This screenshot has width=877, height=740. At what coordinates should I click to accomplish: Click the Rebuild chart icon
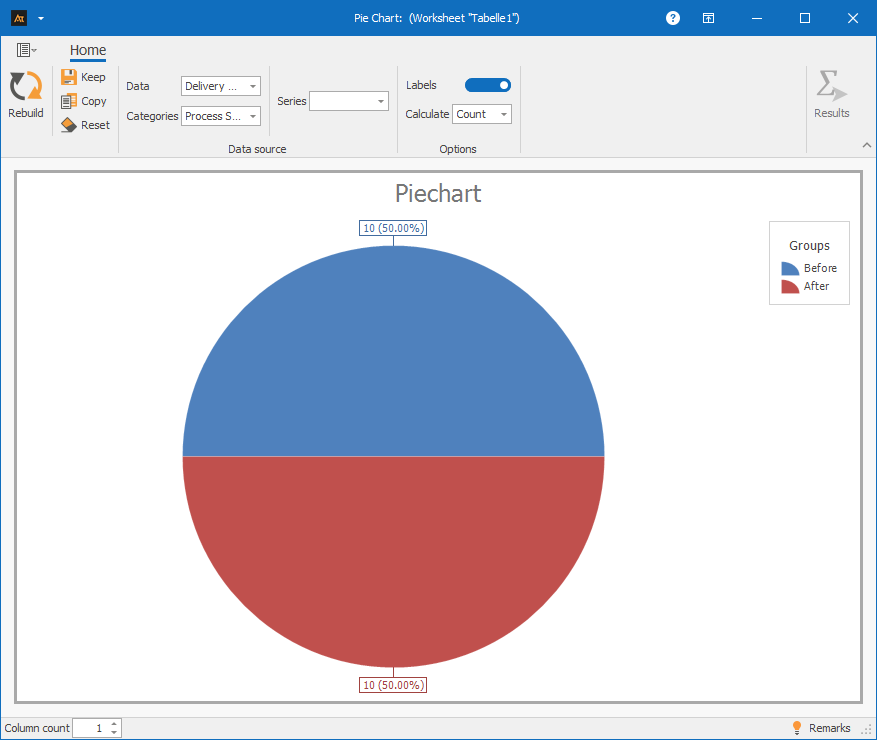point(25,87)
